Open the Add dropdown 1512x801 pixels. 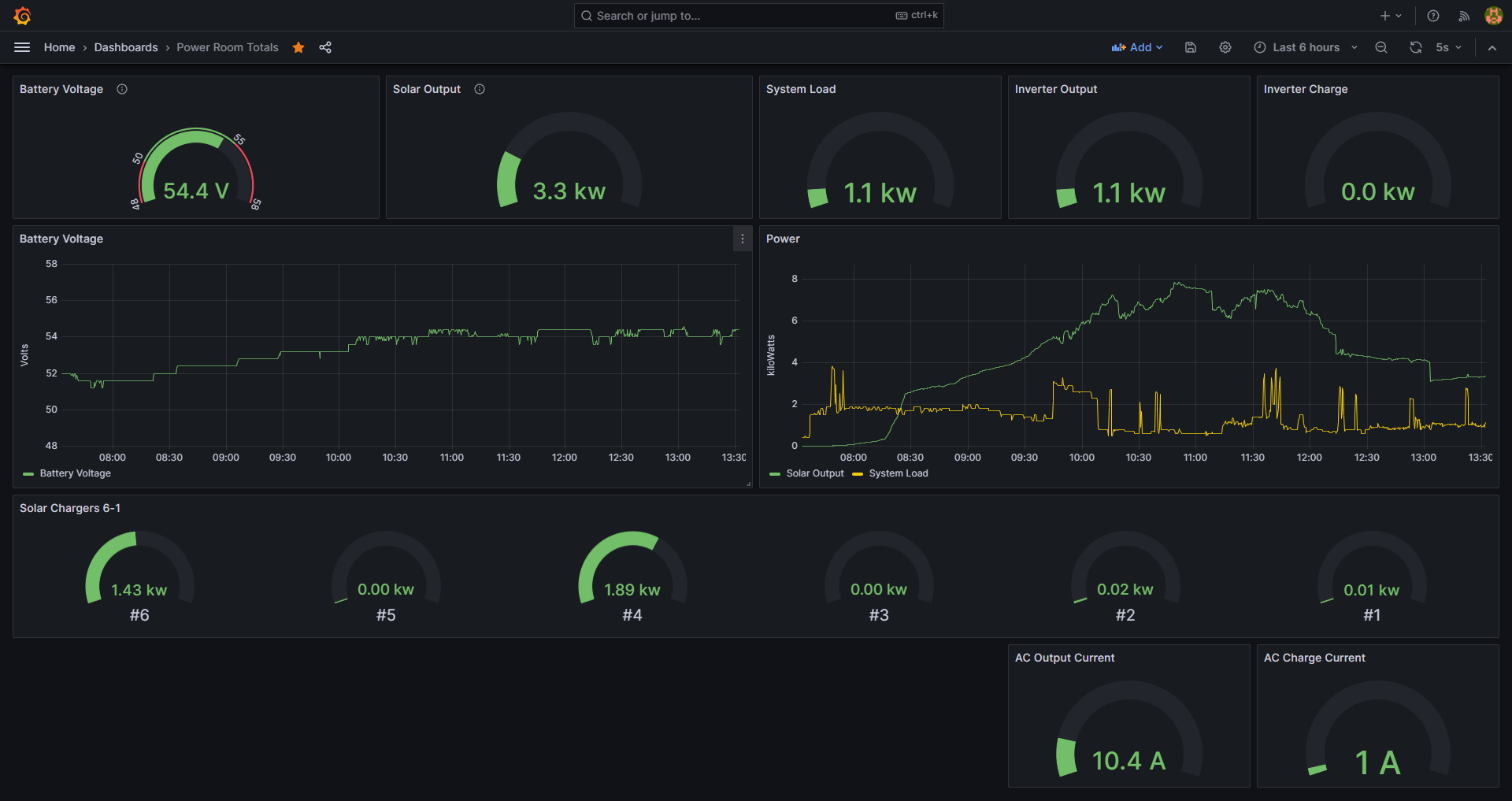click(1137, 47)
